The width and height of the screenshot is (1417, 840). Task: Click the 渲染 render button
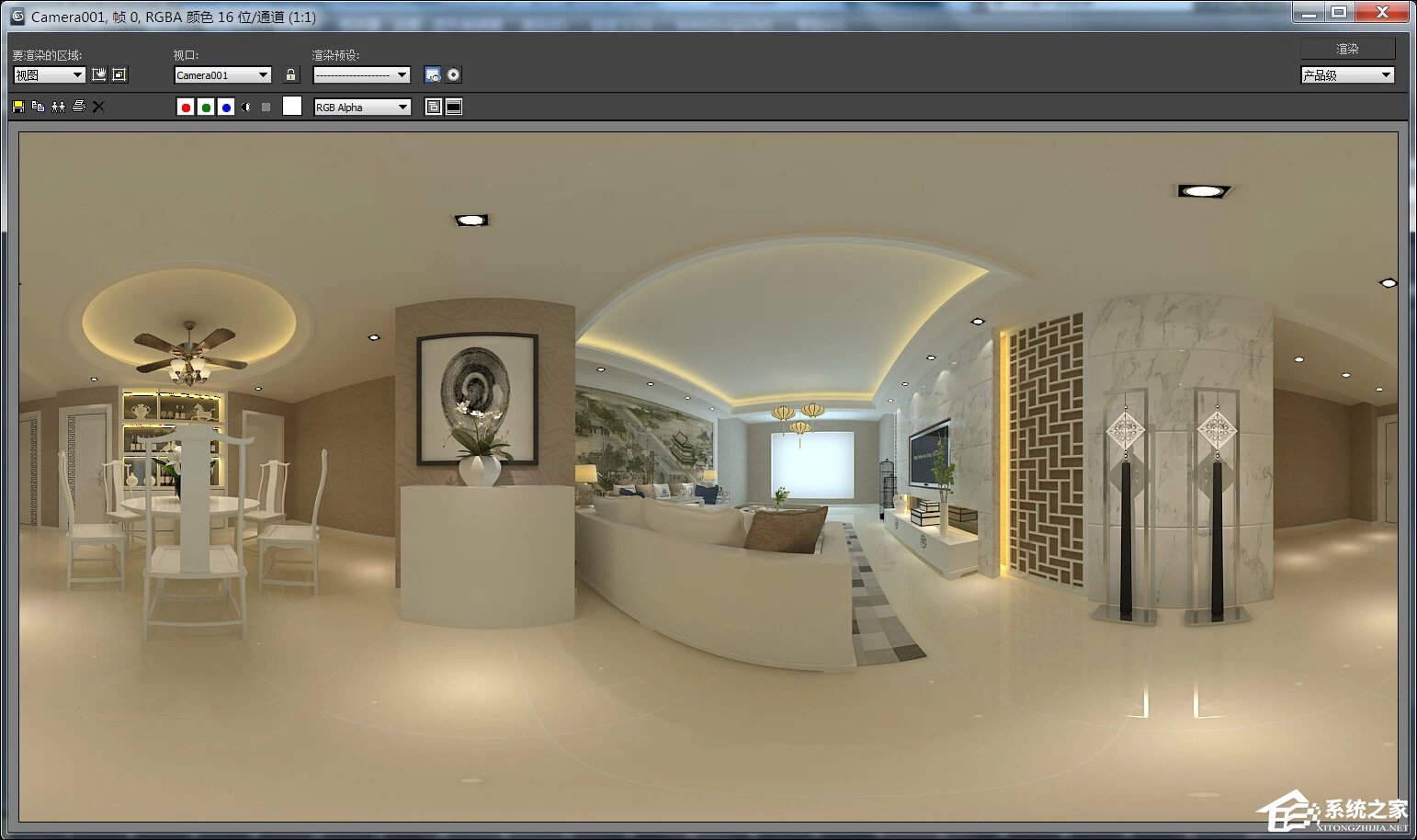pyautogui.click(x=1347, y=48)
